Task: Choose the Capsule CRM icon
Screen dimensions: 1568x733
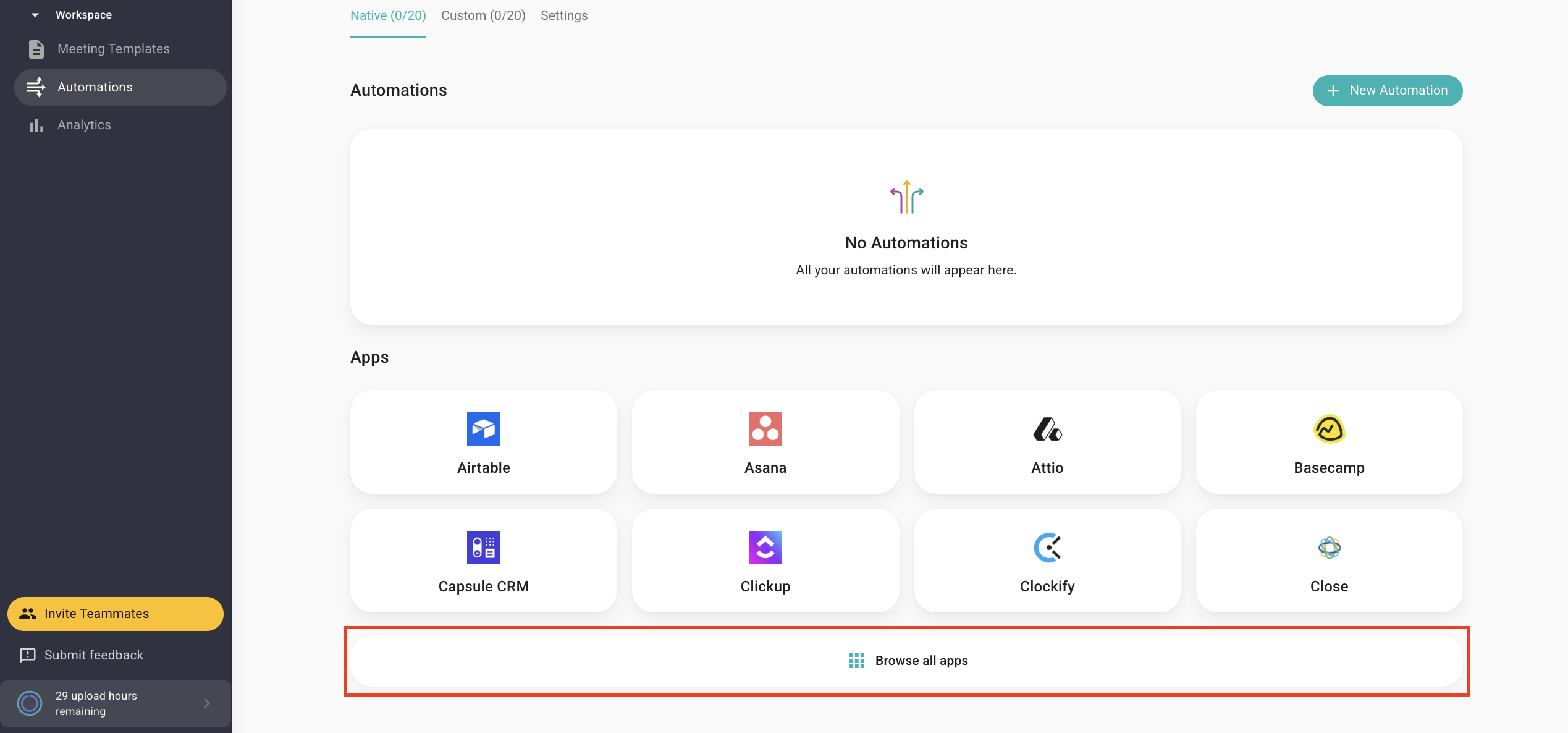Action: pyautogui.click(x=483, y=548)
